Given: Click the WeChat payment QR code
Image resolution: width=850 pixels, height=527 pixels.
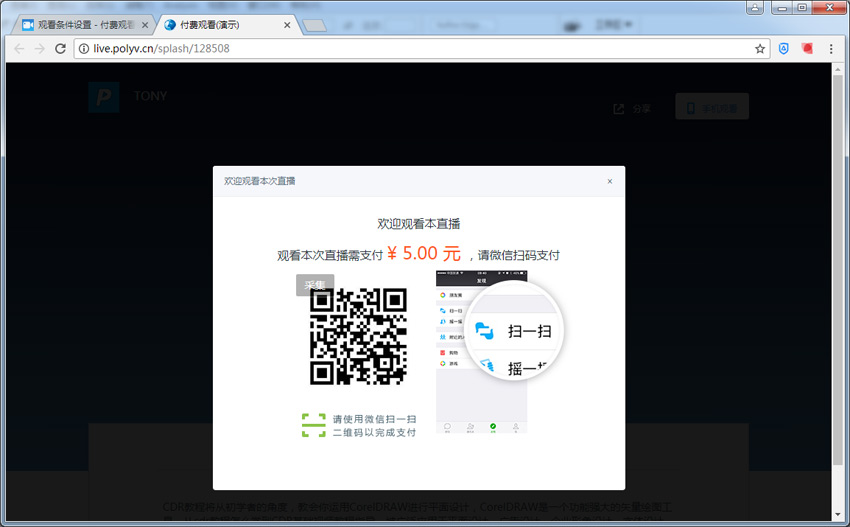Looking at the screenshot, I should coord(358,337).
